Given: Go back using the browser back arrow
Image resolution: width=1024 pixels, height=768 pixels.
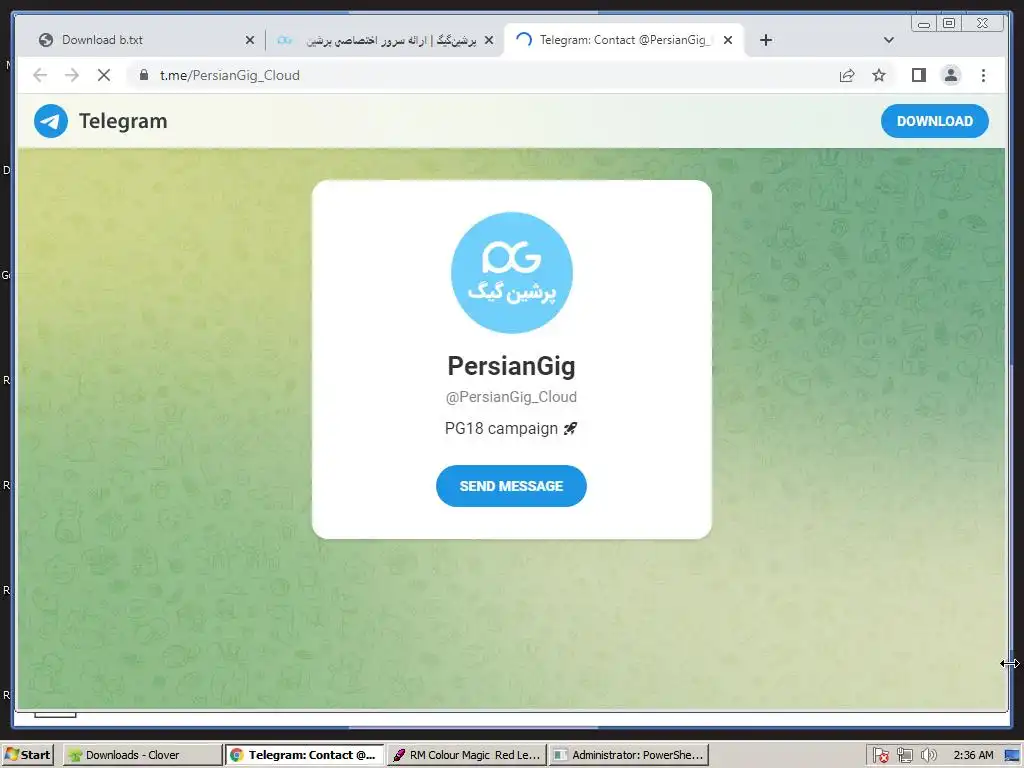Looking at the screenshot, I should pyautogui.click(x=40, y=75).
